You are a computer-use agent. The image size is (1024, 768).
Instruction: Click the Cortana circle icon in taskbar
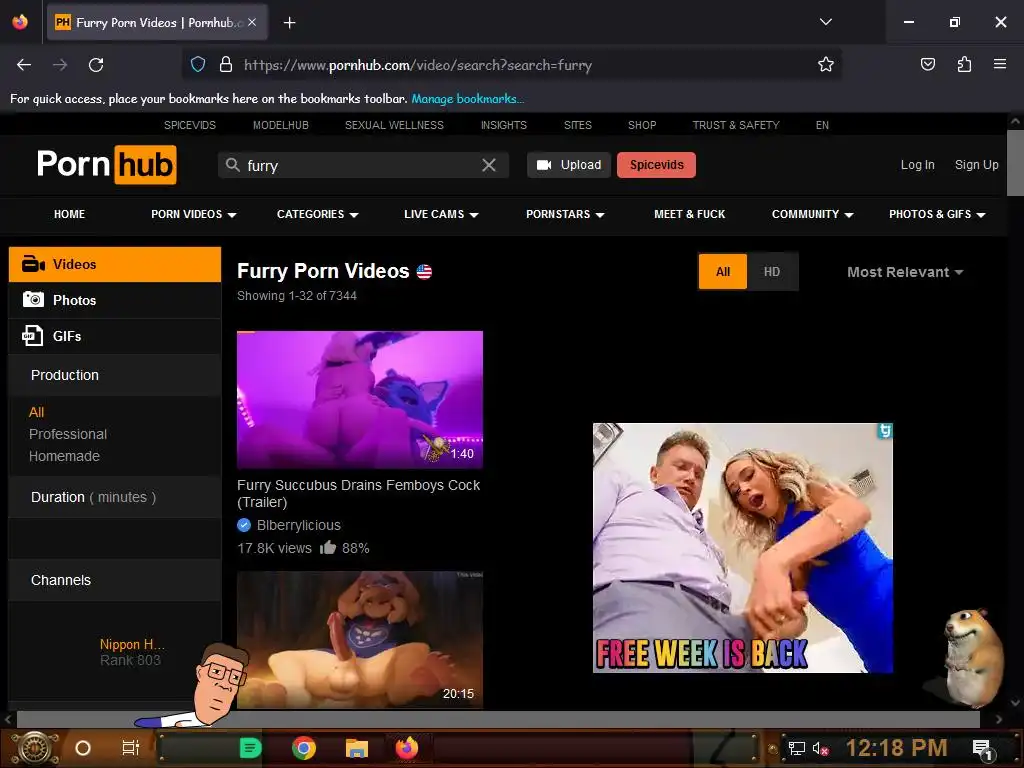coord(83,748)
